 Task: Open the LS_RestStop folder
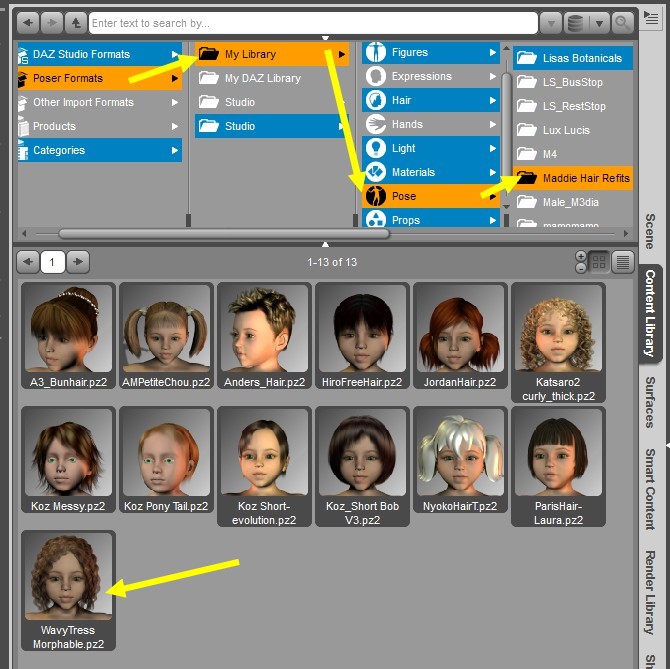pyautogui.click(x=573, y=106)
